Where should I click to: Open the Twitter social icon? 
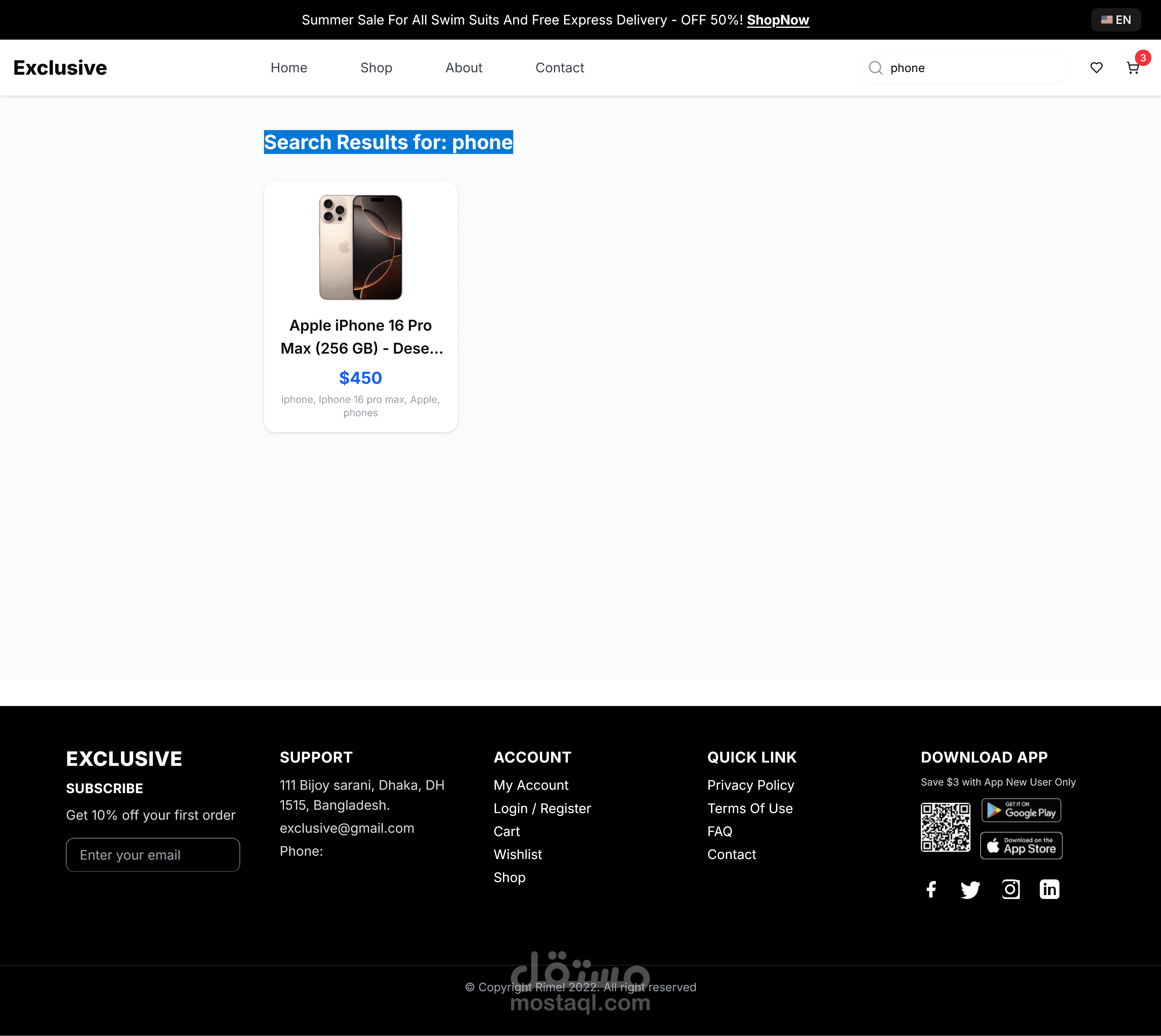[970, 889]
